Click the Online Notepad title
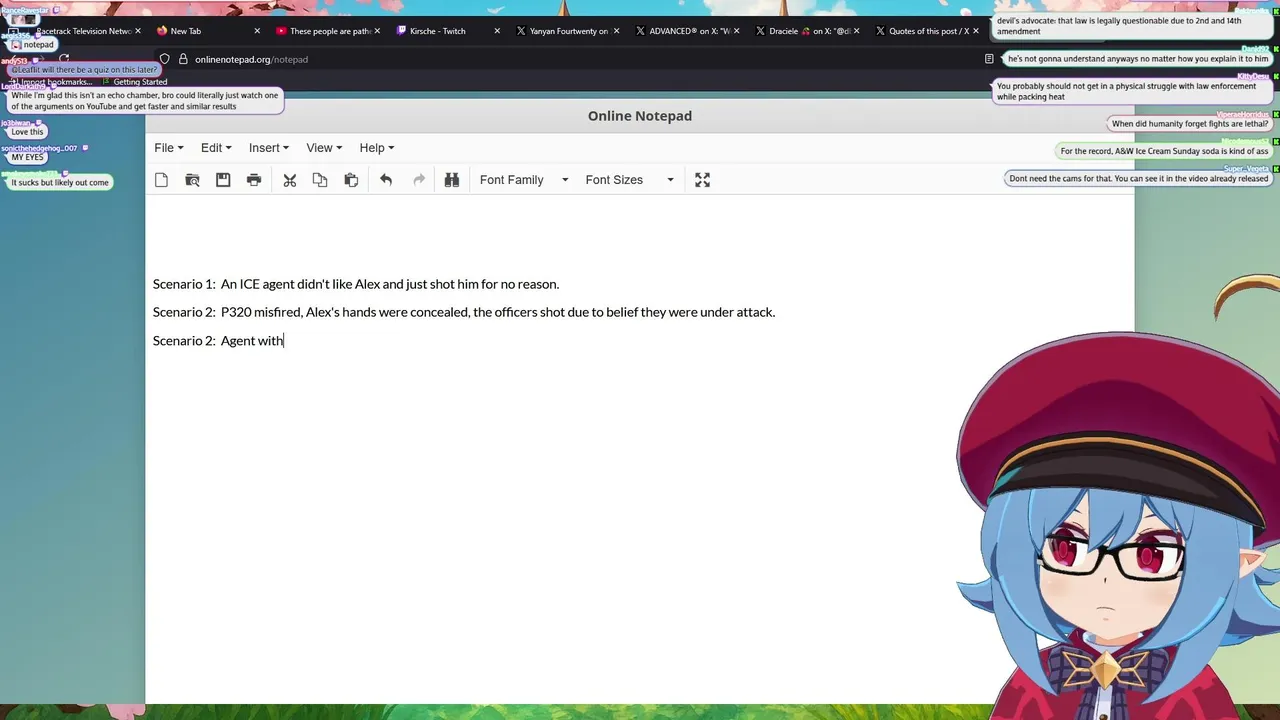 640,116
